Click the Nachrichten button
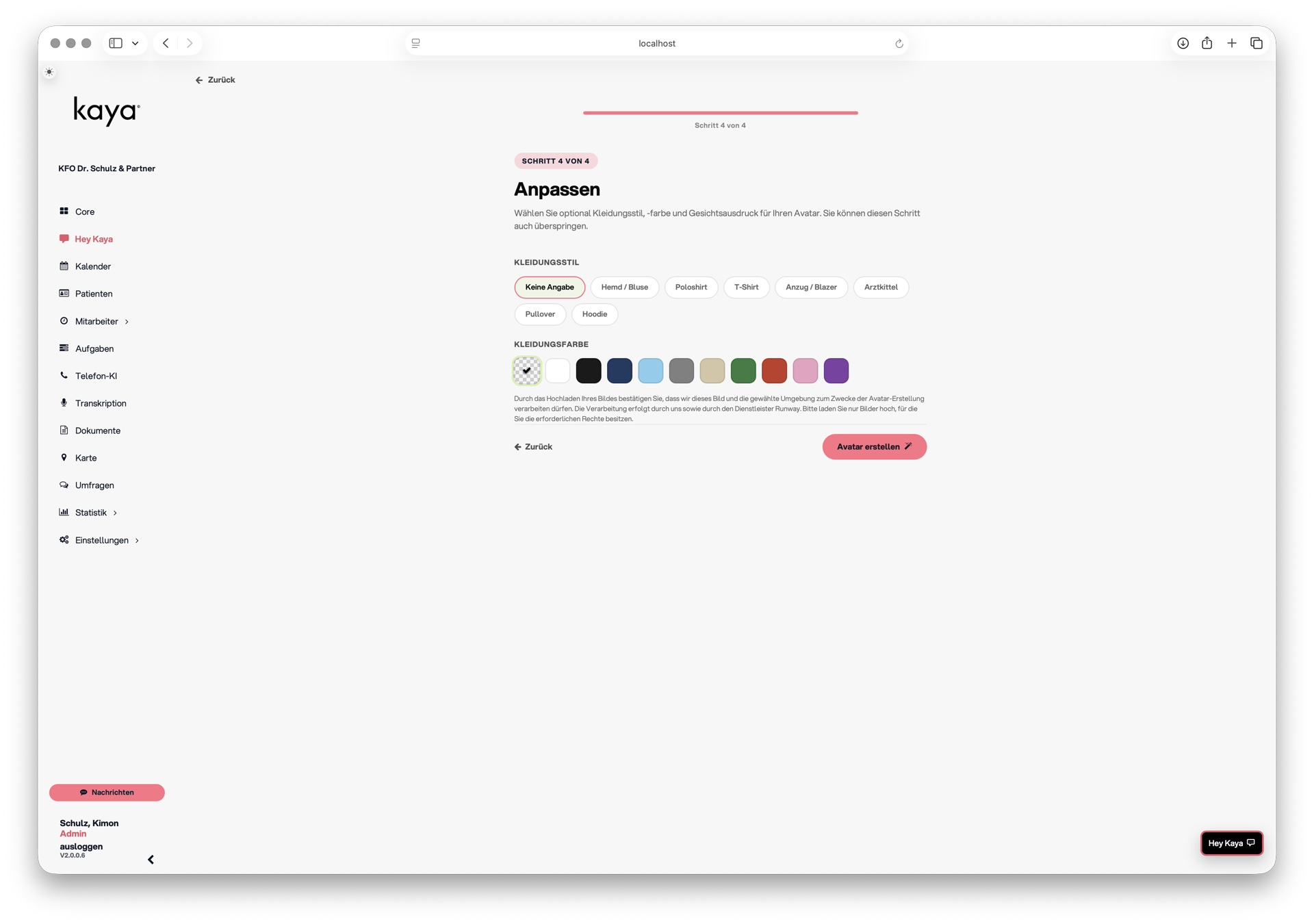 pyautogui.click(x=107, y=793)
